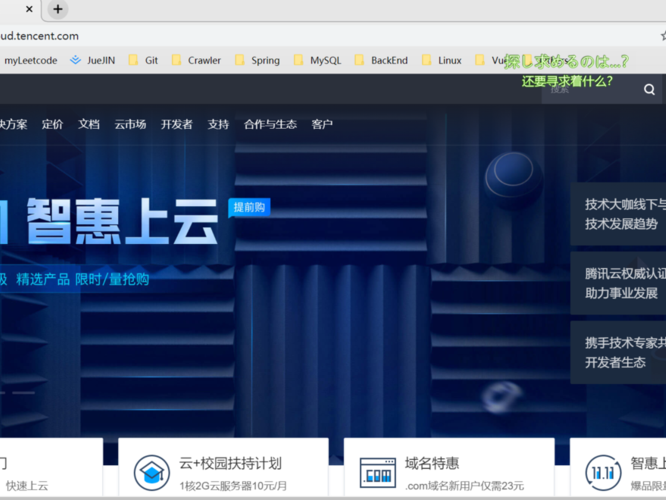
Task: Click the site search input field
Action: tap(591, 89)
